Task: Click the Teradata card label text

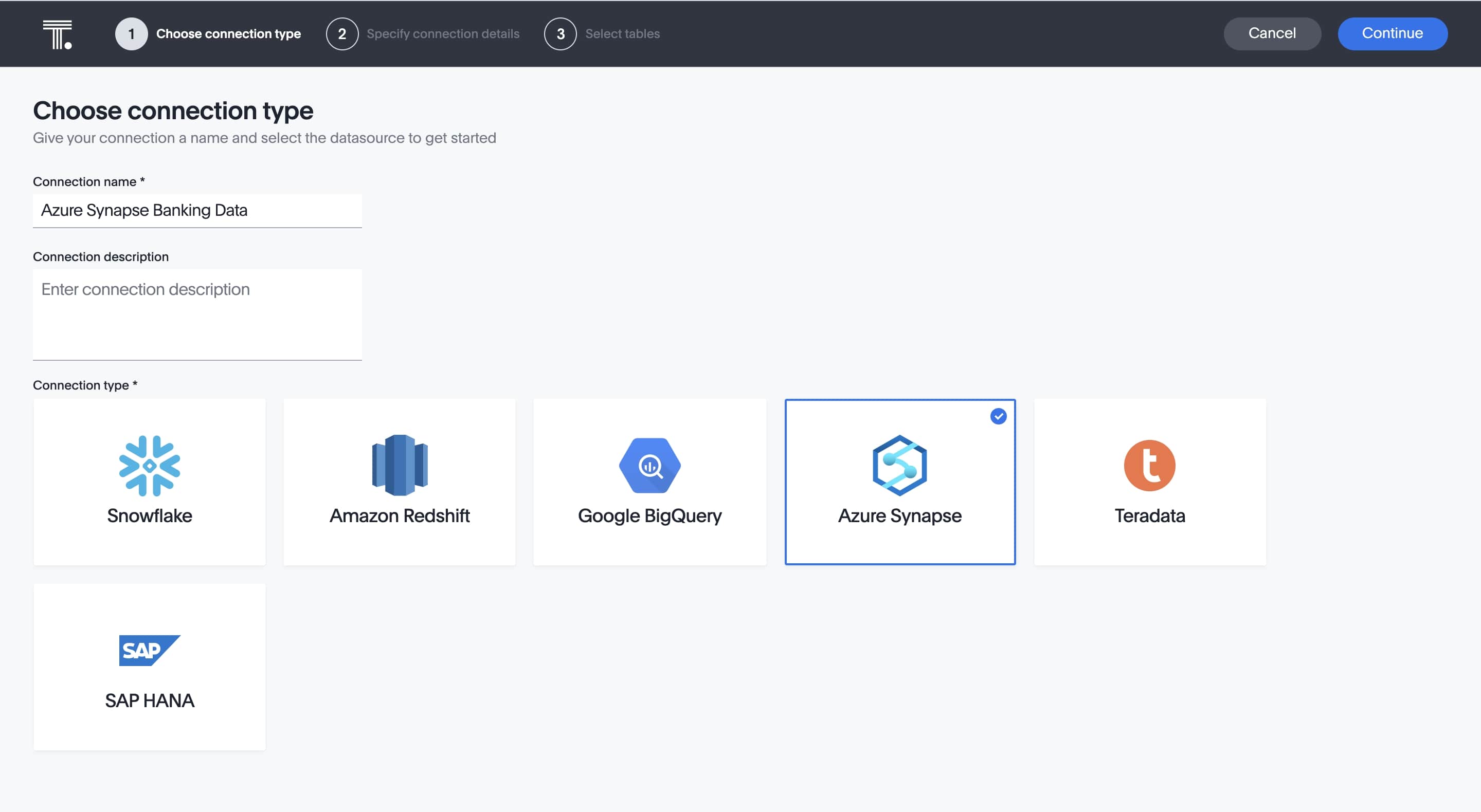Action: (x=1150, y=515)
